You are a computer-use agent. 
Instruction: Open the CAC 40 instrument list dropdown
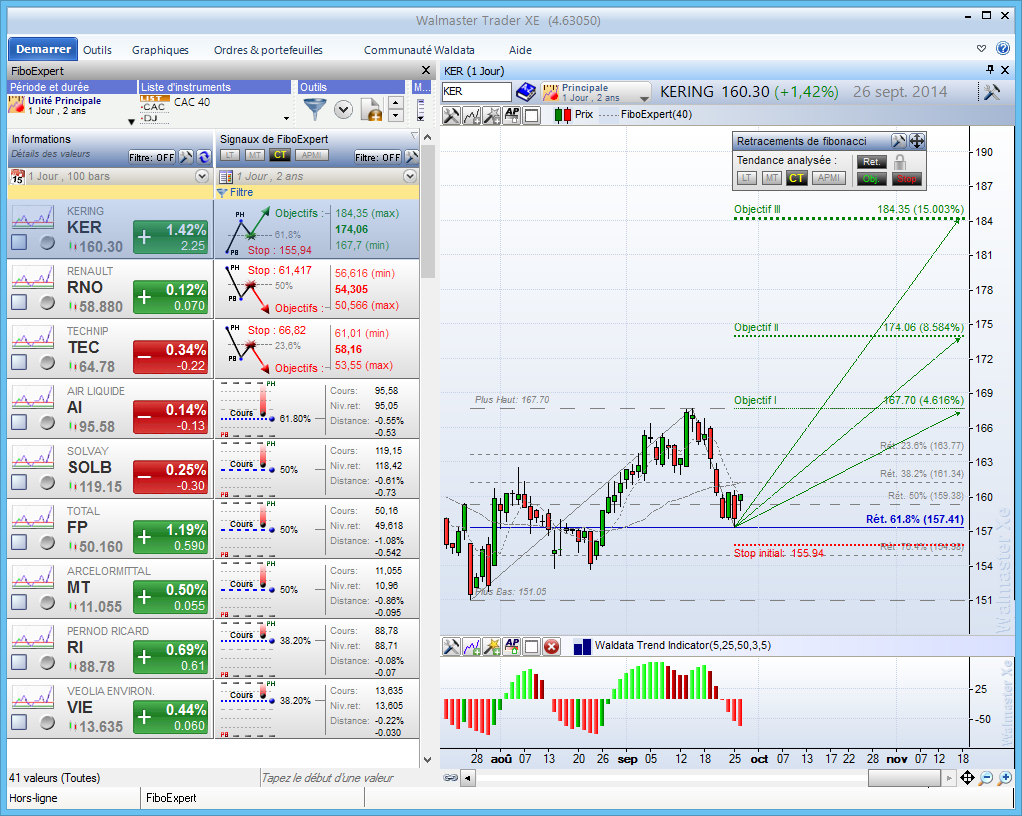(286, 118)
